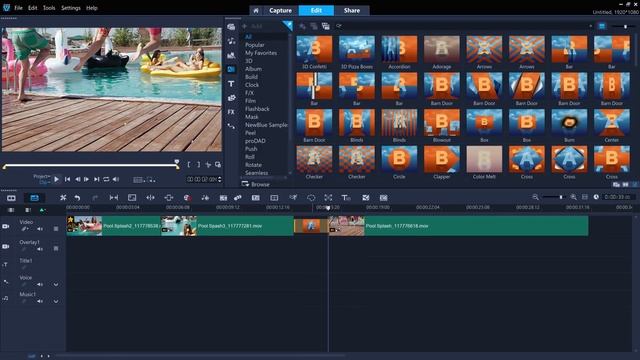
Task: Go to the Home tab icon
Action: coord(256,11)
